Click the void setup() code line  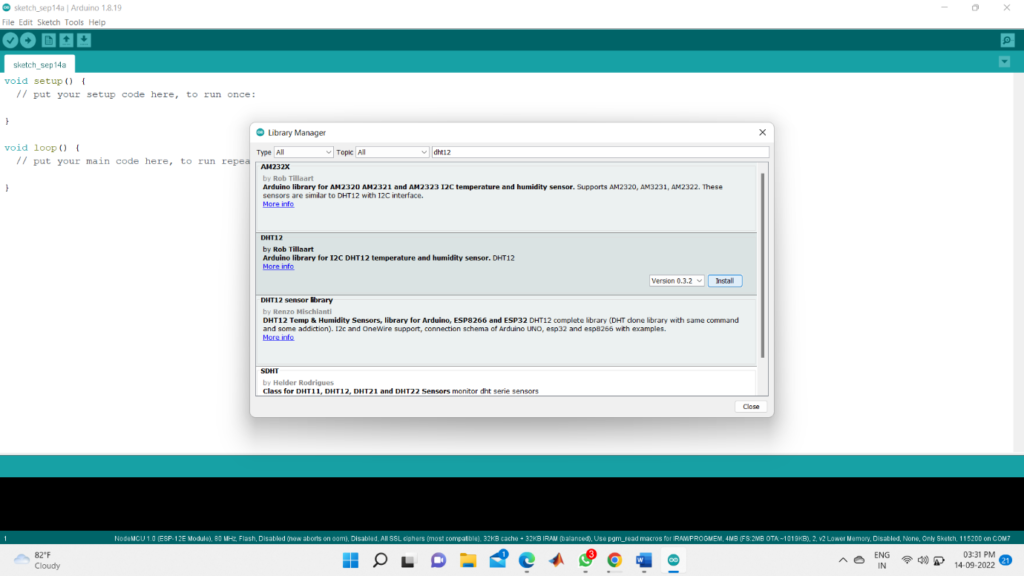[45, 81]
